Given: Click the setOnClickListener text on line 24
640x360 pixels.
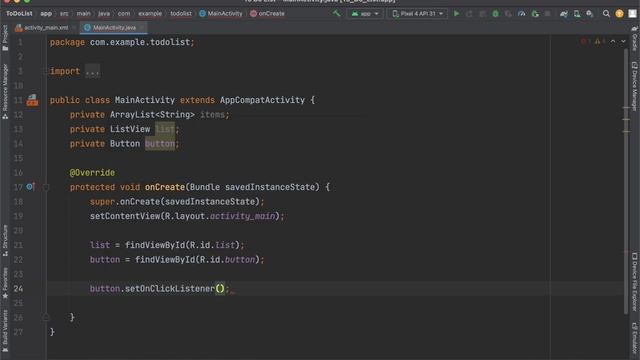Looking at the screenshot, I should click(x=169, y=289).
